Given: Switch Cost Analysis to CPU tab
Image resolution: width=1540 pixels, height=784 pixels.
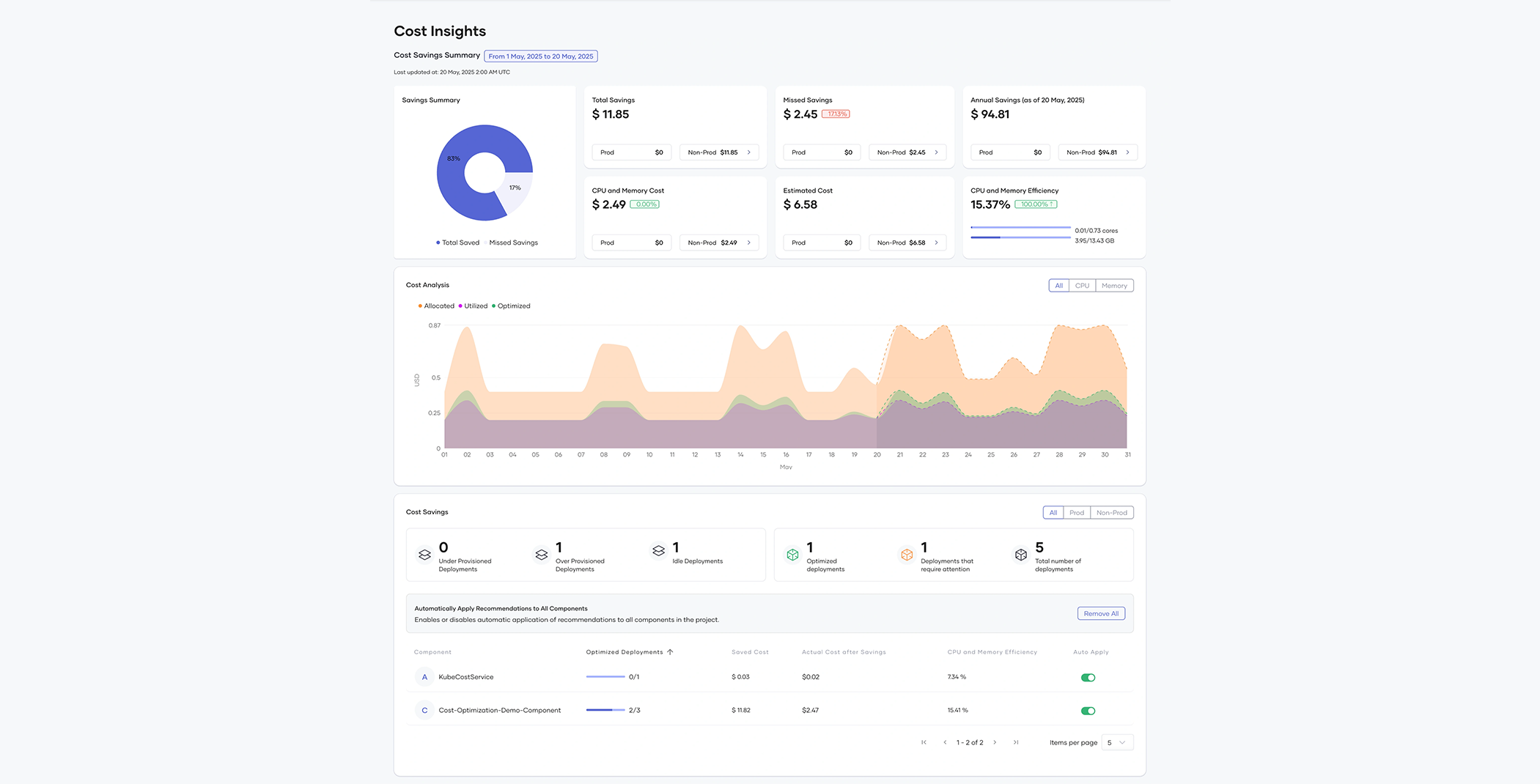Looking at the screenshot, I should click(x=1082, y=286).
